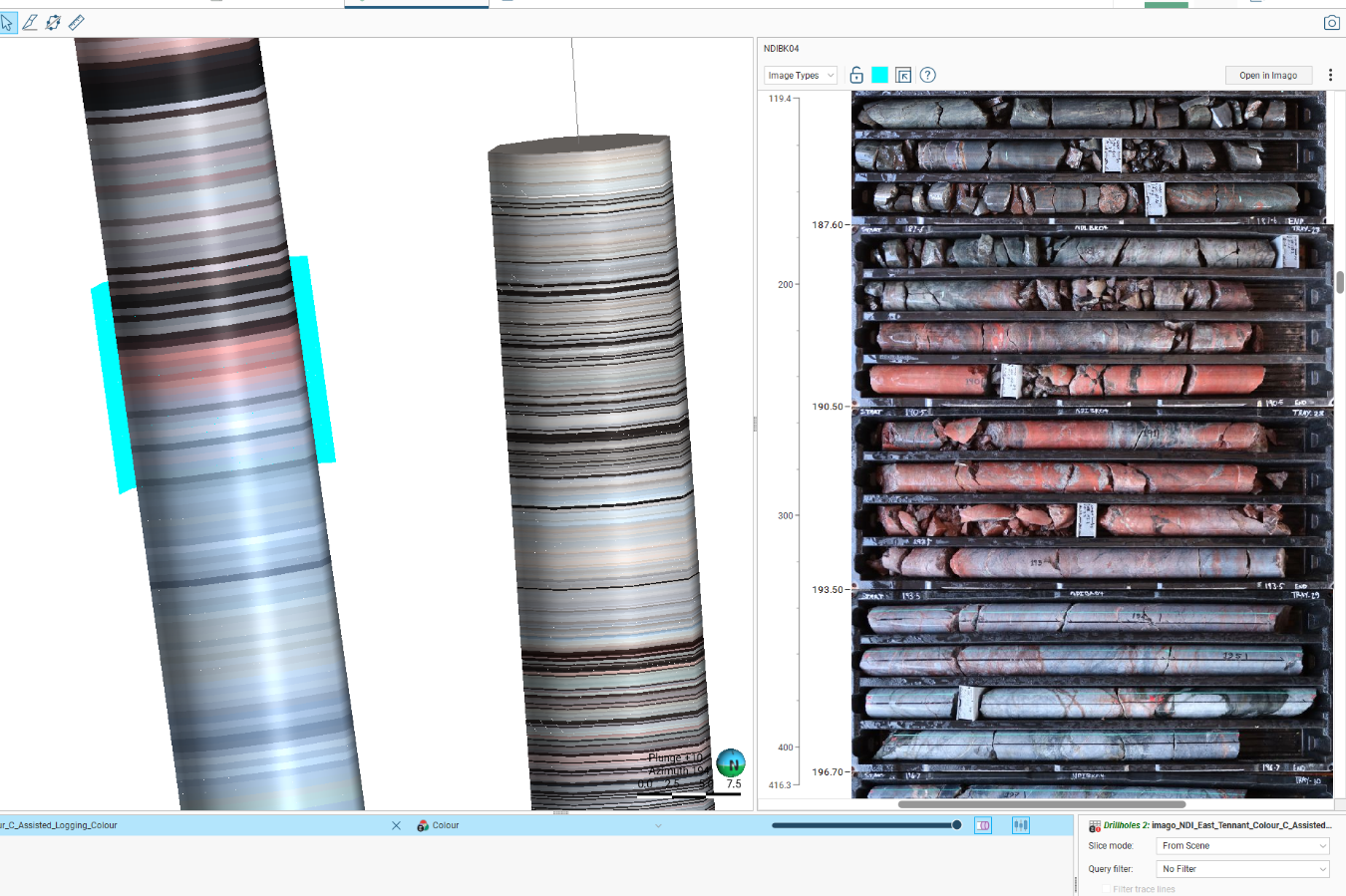The width and height of the screenshot is (1346, 896).
Task: Take a scene snapshot with camera icon
Action: [1331, 22]
